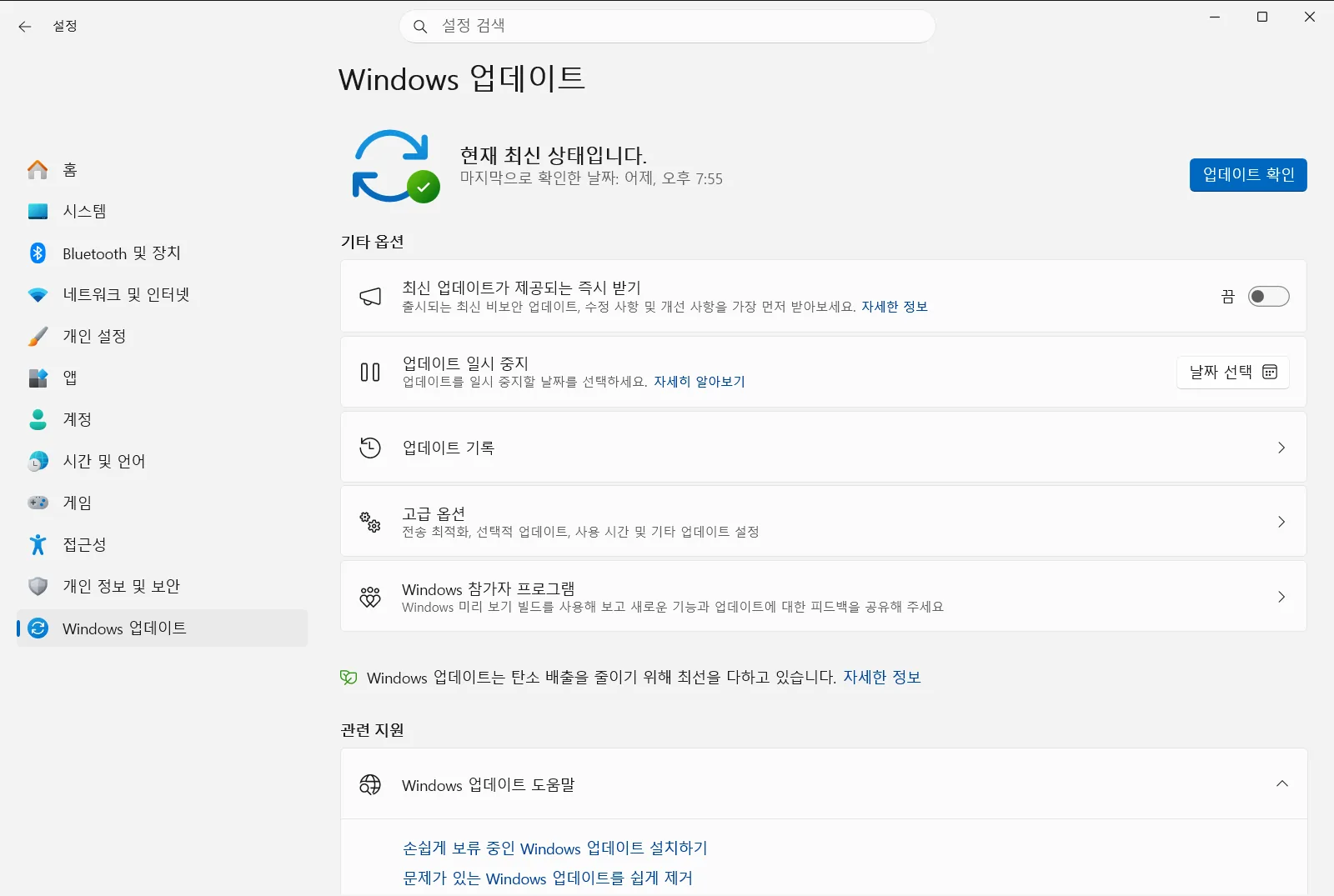Image resolution: width=1334 pixels, height=896 pixels.
Task: Go to 네트워크 및 인터넷 settings
Action: tap(162, 295)
